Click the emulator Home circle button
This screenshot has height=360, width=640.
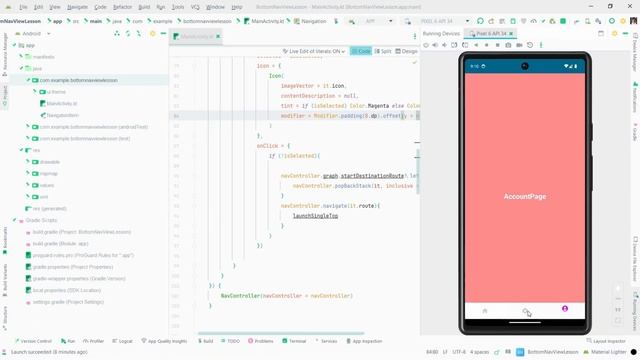pos(487,45)
